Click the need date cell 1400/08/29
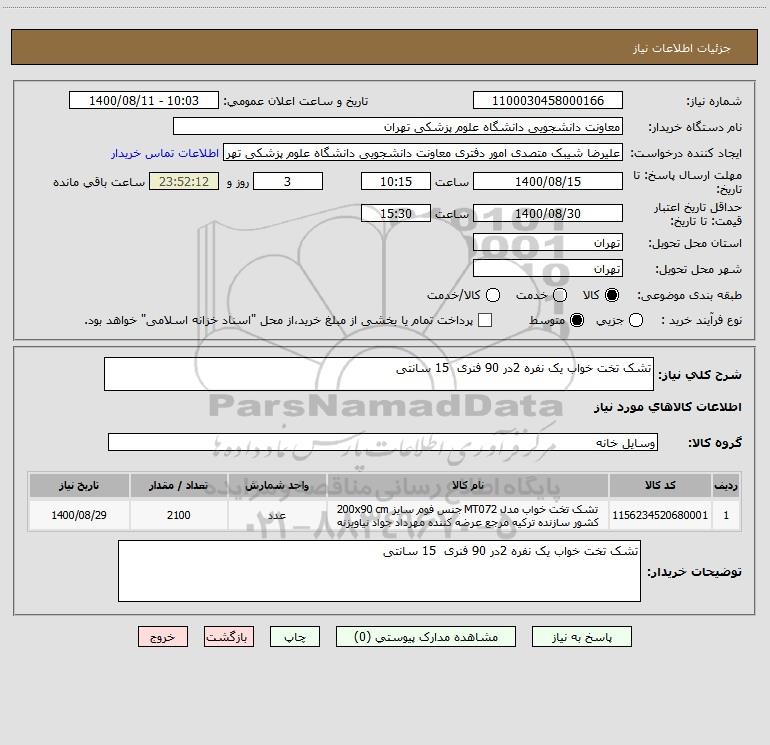The width and height of the screenshot is (770, 745). point(79,515)
